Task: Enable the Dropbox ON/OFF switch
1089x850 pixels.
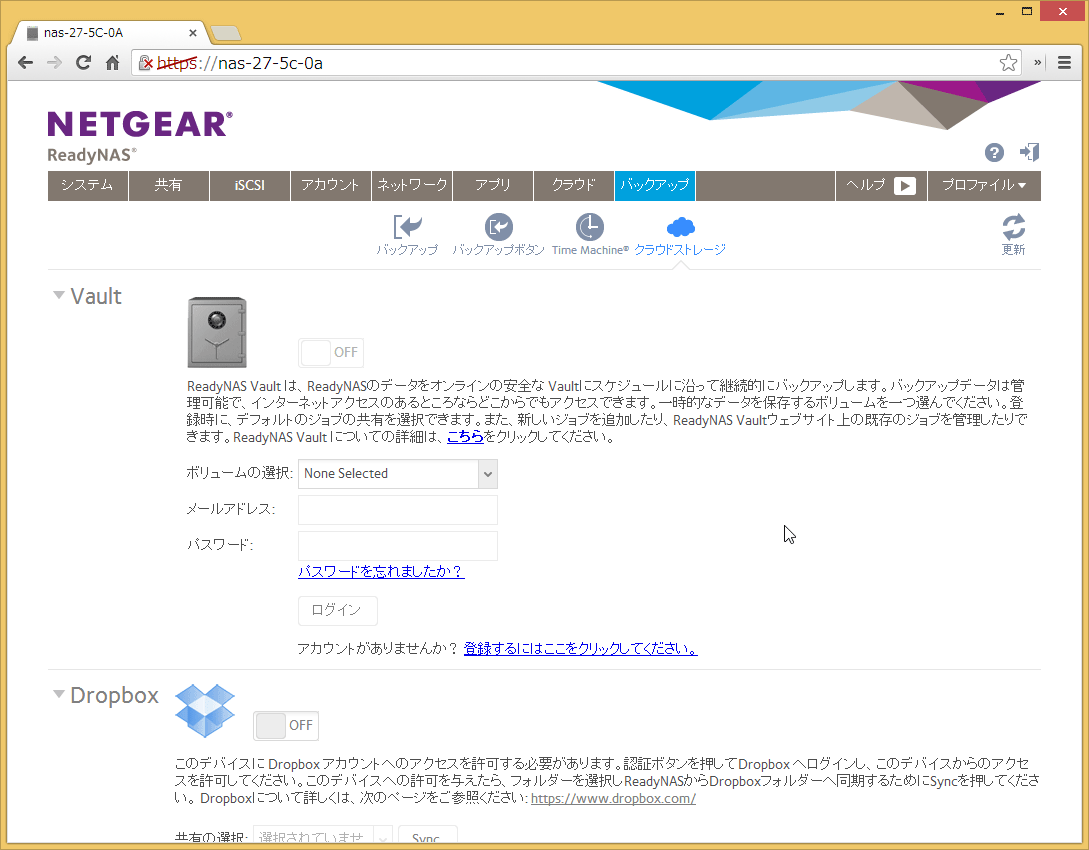Action: [x=286, y=725]
